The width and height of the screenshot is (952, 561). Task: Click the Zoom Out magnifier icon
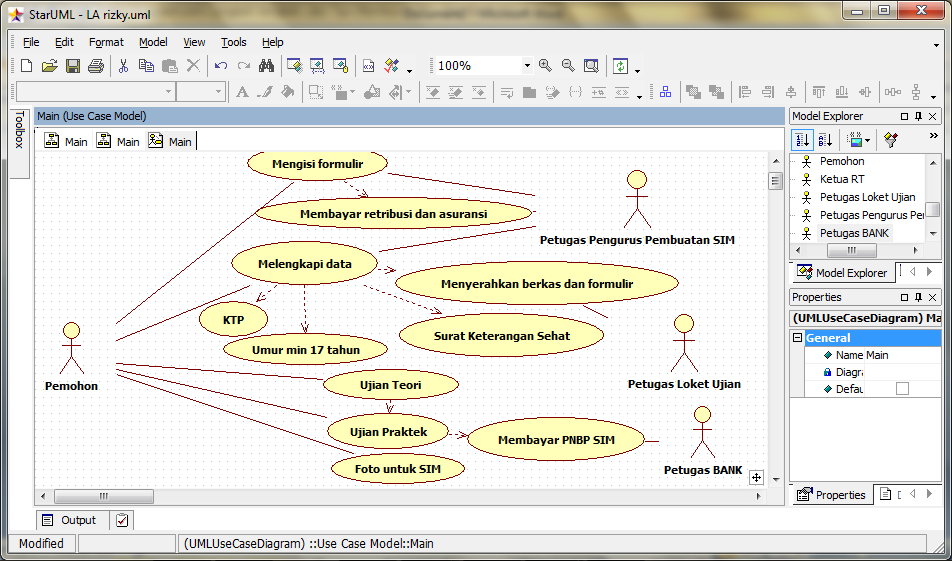568,66
